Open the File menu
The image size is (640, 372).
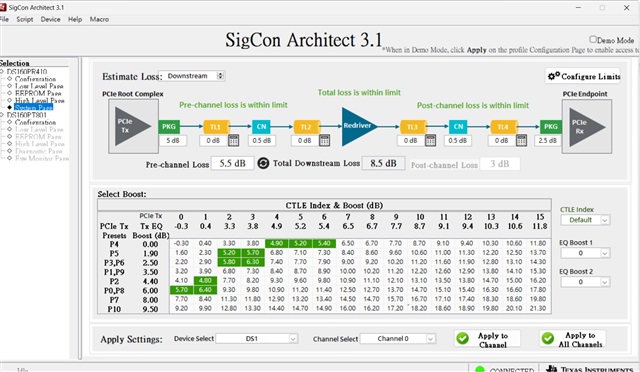tap(4, 19)
